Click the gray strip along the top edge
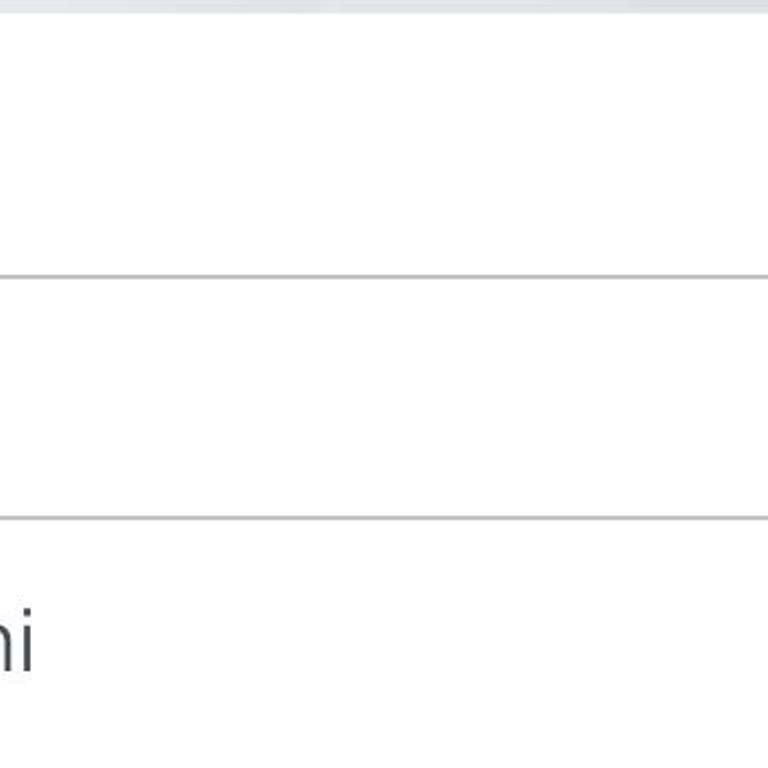The width and height of the screenshot is (768, 768). (384, 5)
